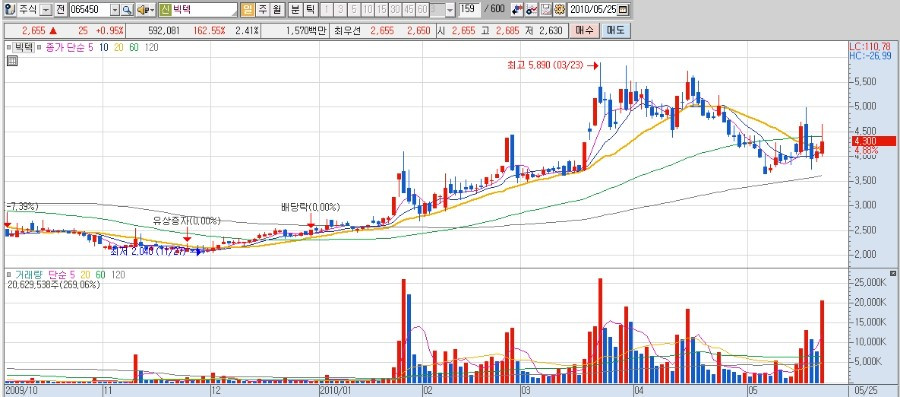The image size is (900, 397).
Task: Open the 주식 market type dropdown
Action: tap(45, 10)
